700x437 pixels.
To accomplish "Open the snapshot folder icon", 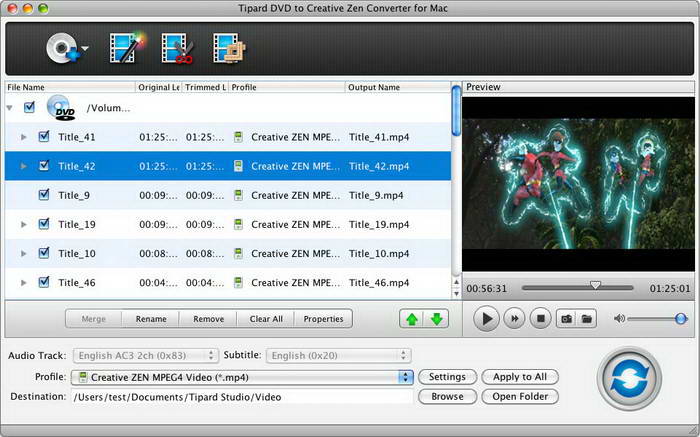I will [587, 319].
